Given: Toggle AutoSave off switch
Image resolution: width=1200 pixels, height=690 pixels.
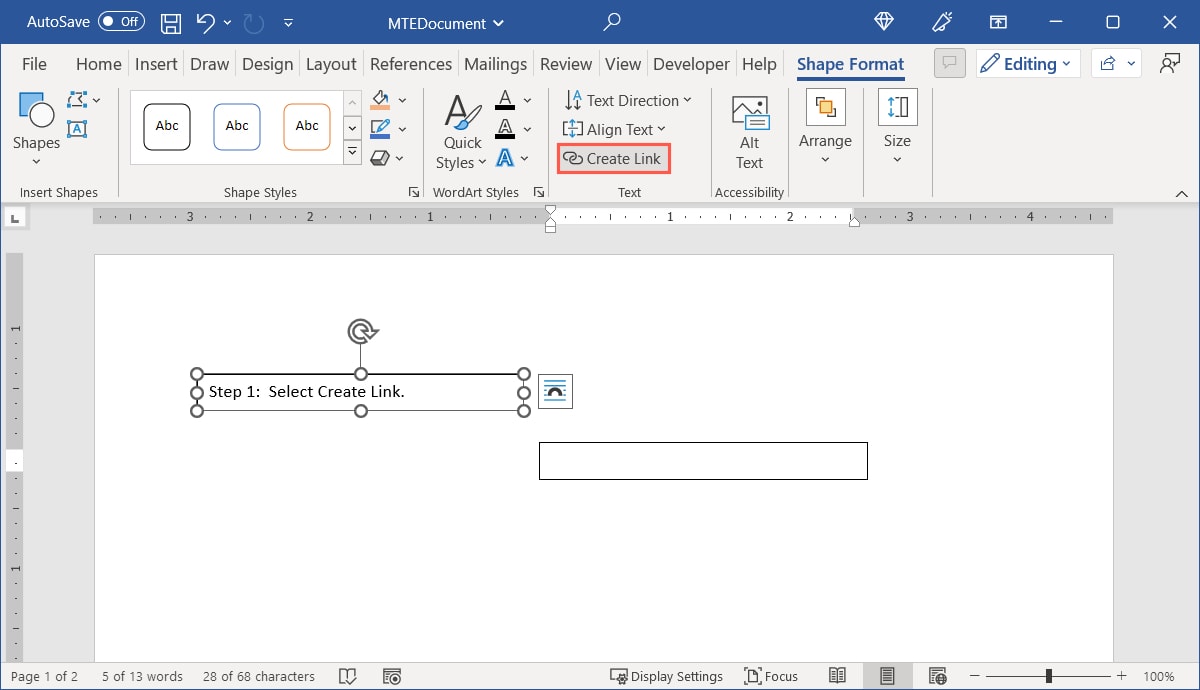Looking at the screenshot, I should point(119,21).
